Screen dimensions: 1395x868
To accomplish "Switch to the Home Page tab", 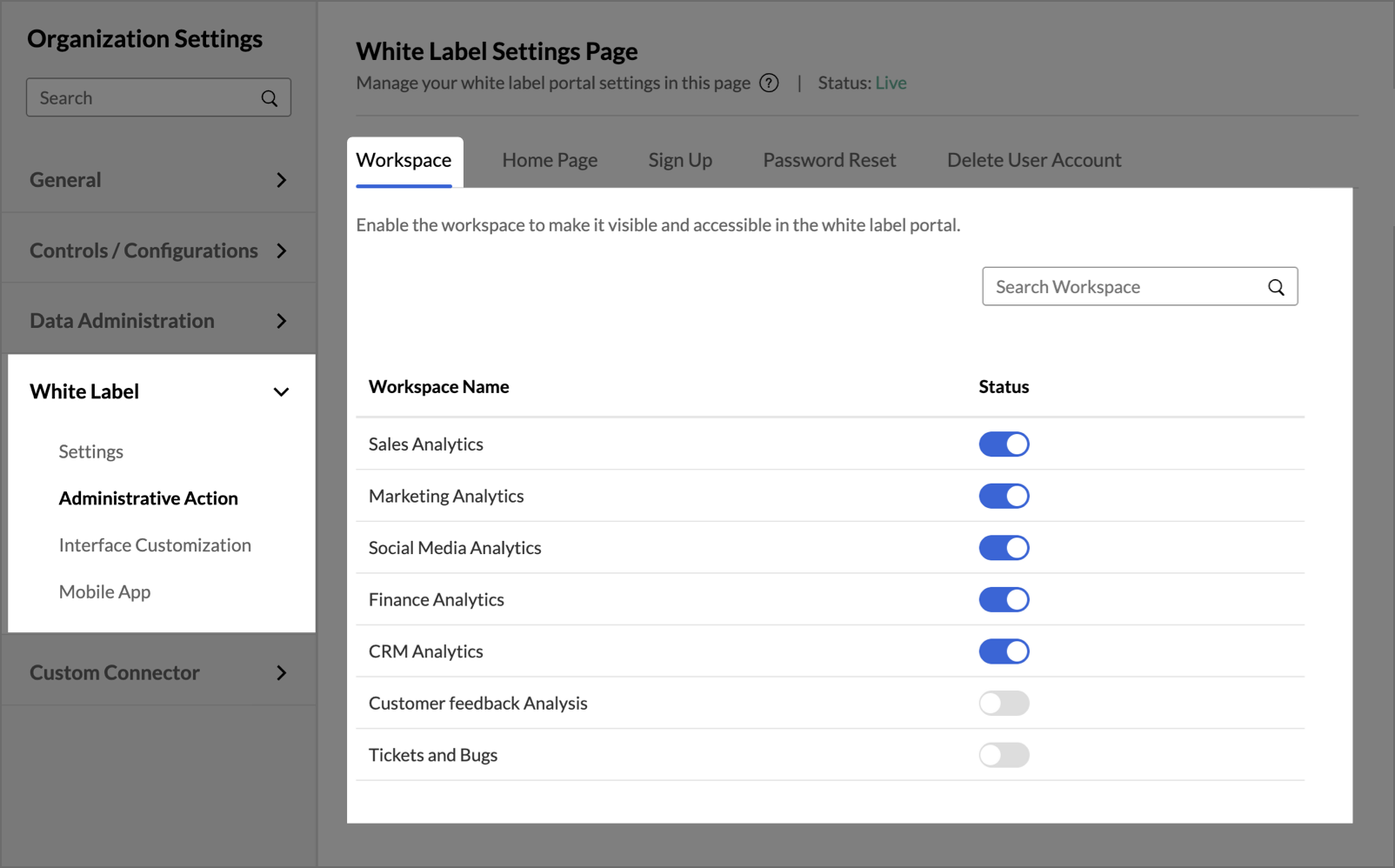I will coord(550,161).
